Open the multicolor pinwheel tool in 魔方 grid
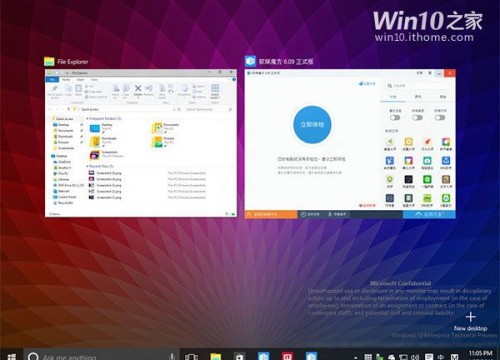This screenshot has width=500, height=360. coord(446,142)
